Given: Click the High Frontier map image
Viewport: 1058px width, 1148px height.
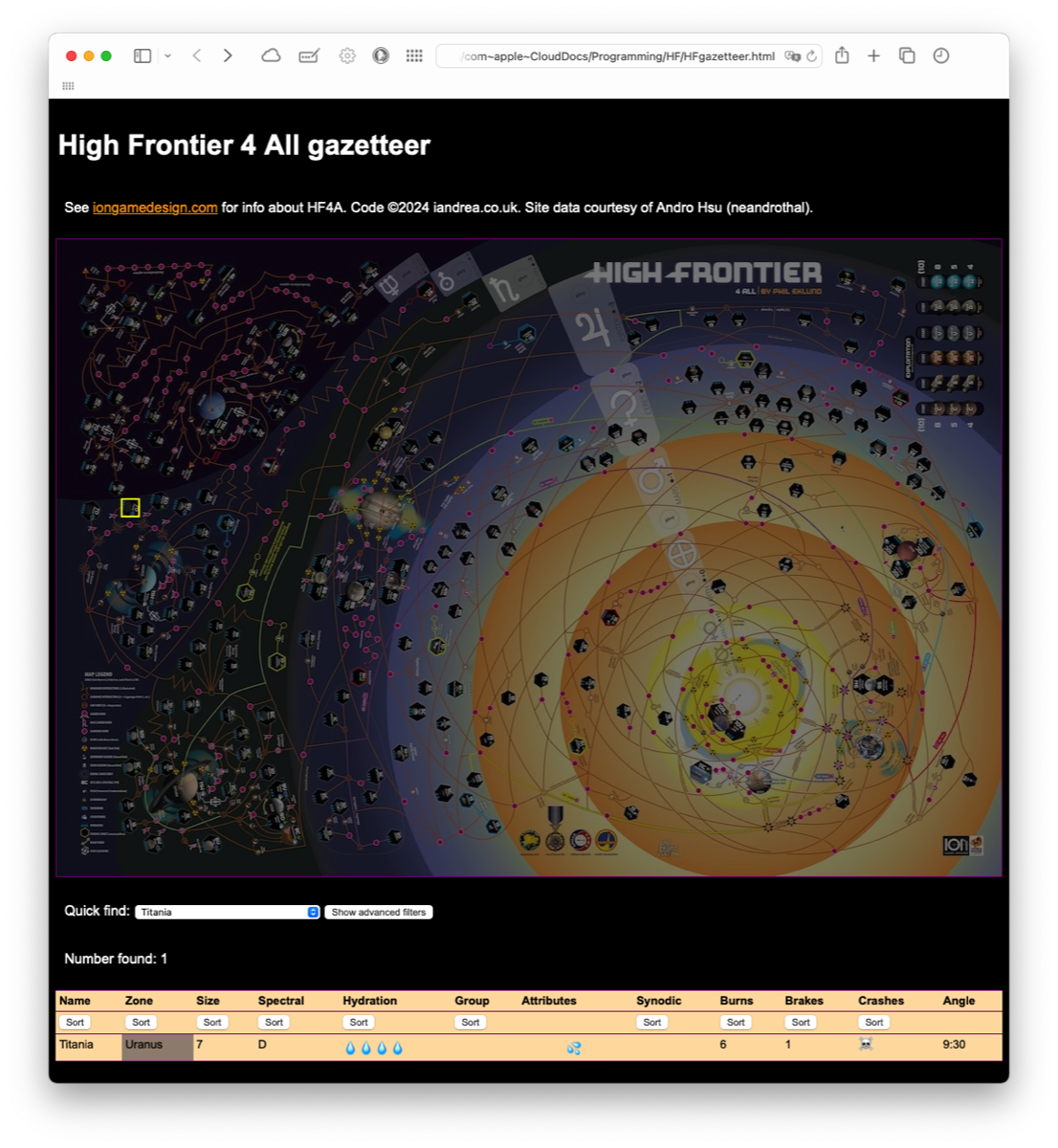Looking at the screenshot, I should tap(529, 558).
